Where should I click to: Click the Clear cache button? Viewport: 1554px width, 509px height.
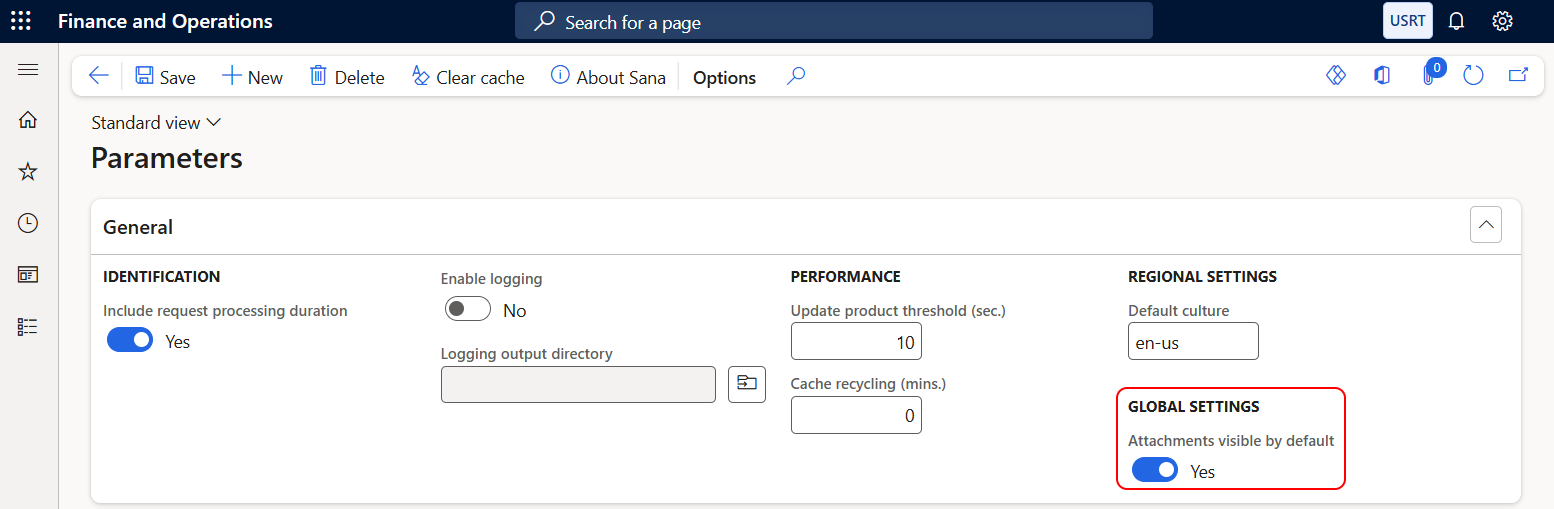pos(468,77)
